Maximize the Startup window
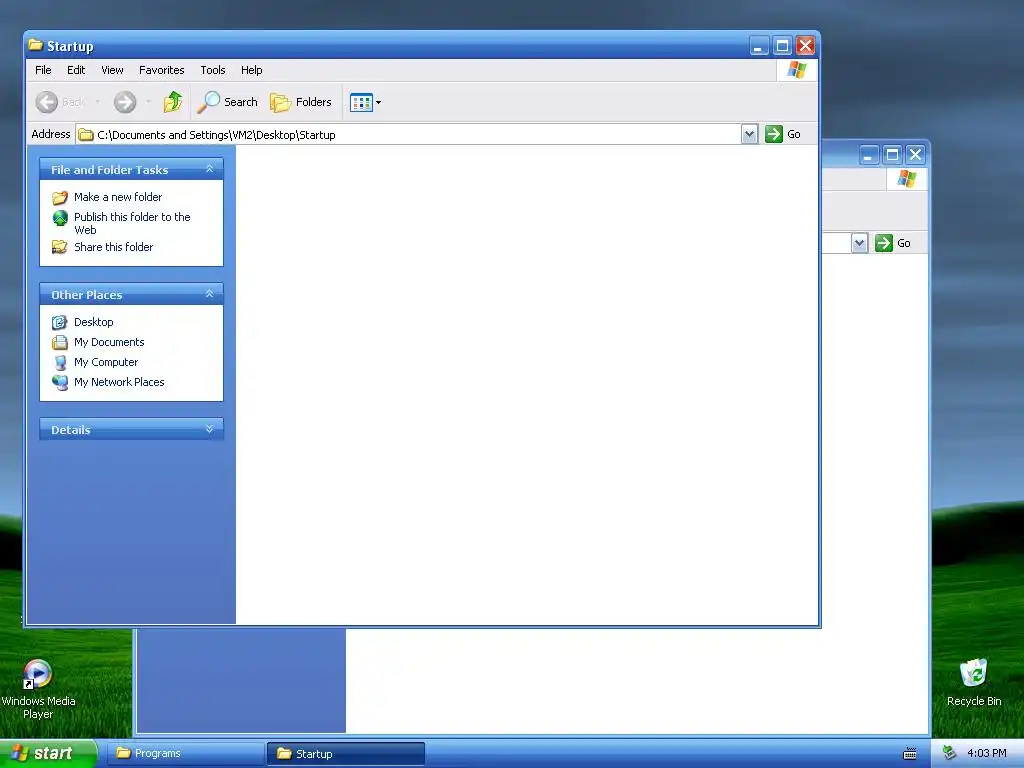This screenshot has width=1024, height=768. pos(782,46)
